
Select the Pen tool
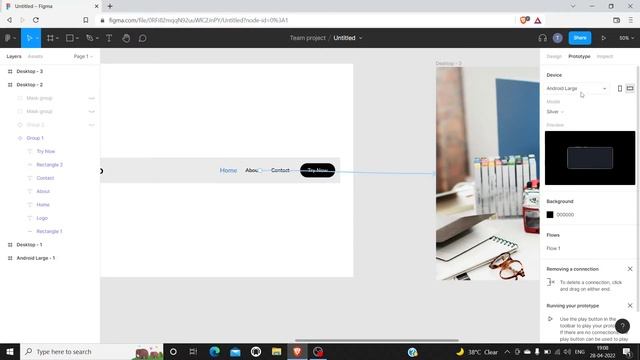90,38
